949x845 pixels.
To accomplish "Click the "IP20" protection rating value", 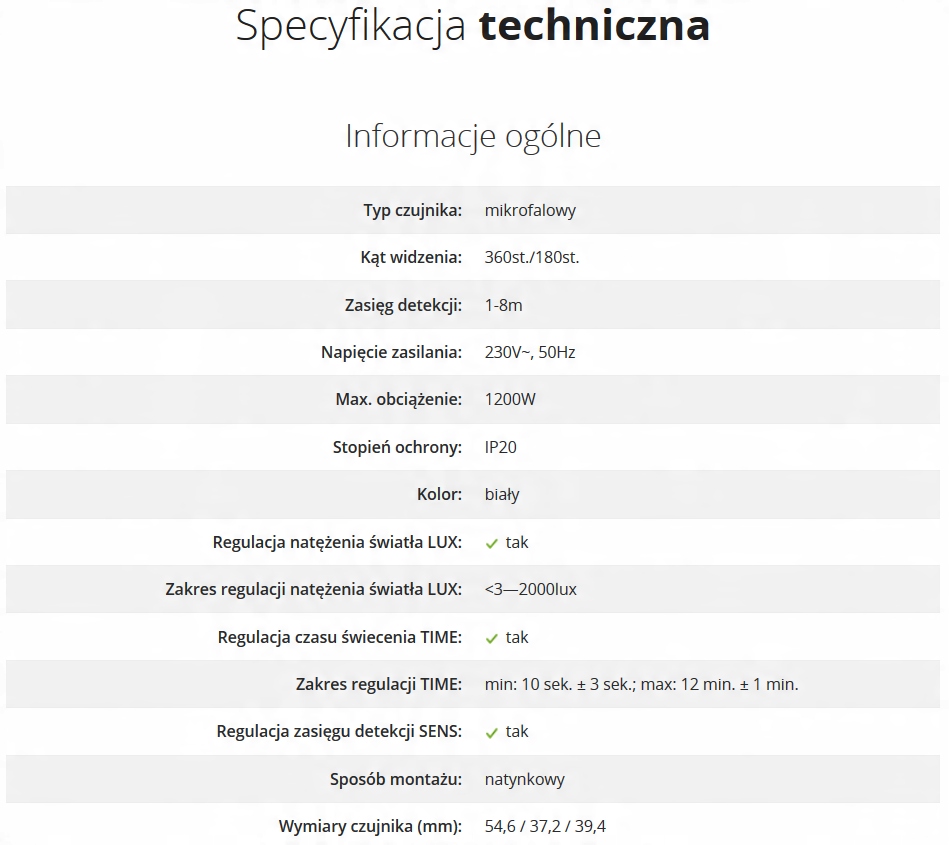I will click(x=501, y=447).
